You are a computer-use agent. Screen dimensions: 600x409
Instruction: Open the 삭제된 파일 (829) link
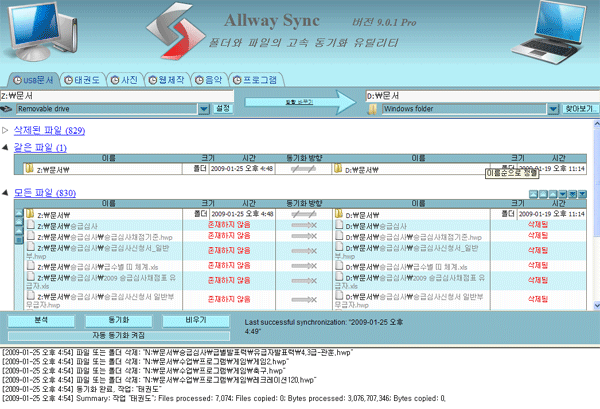(49, 130)
